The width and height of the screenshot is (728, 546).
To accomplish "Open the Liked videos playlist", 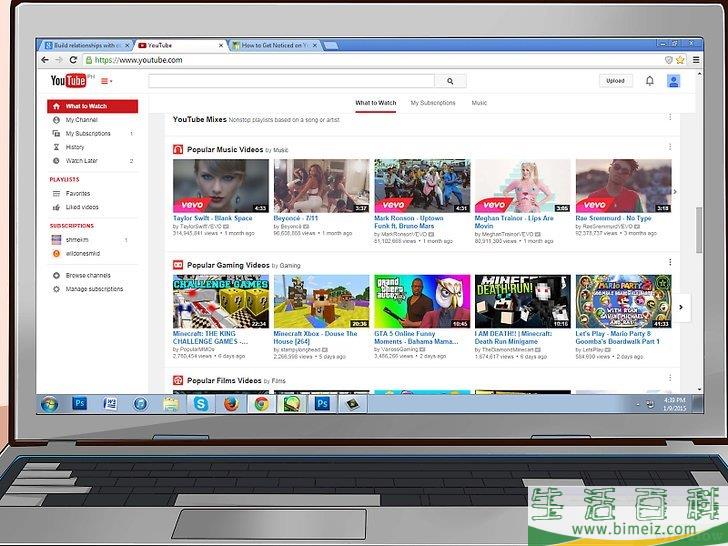I will tap(82, 208).
